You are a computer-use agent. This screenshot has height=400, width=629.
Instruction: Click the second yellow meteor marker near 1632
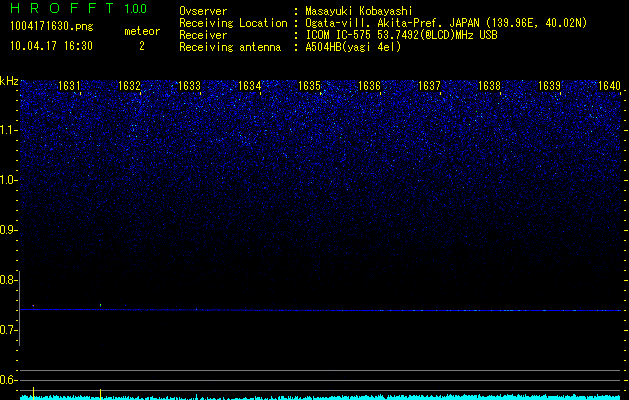(x=100, y=394)
